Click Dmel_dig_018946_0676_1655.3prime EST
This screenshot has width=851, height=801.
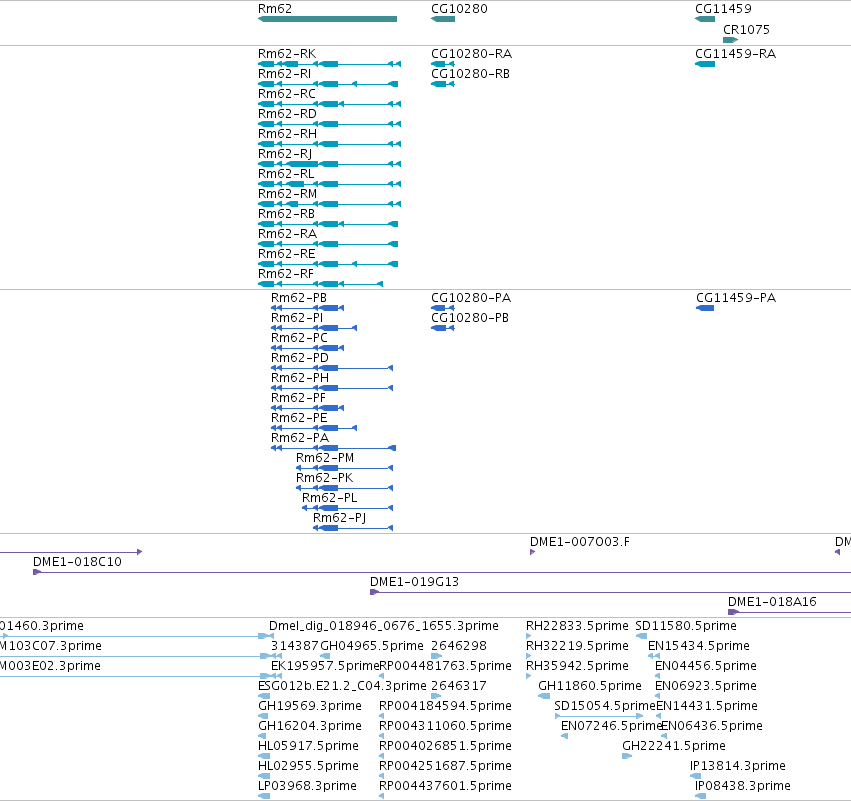384,626
